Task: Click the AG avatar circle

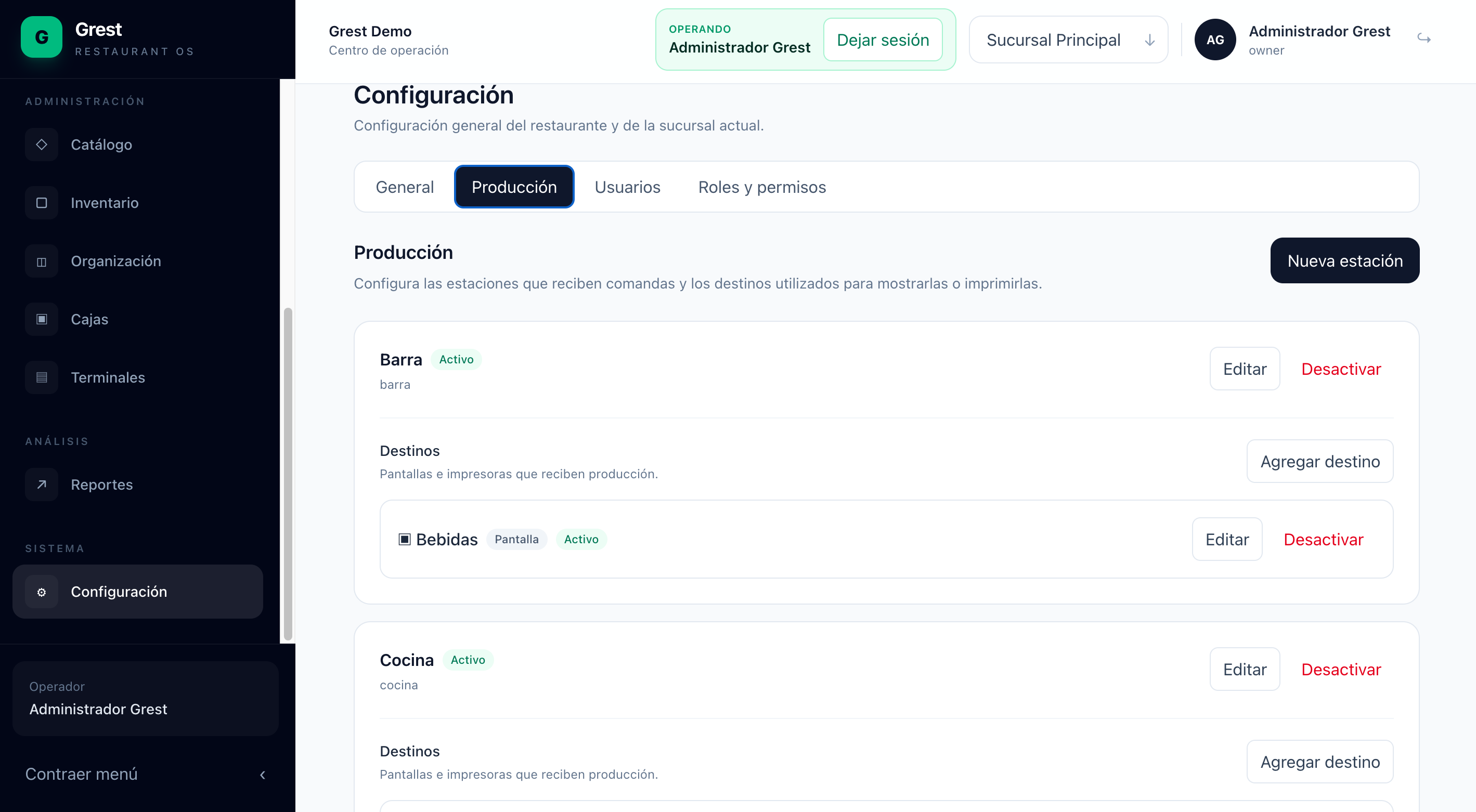Action: tap(1215, 40)
